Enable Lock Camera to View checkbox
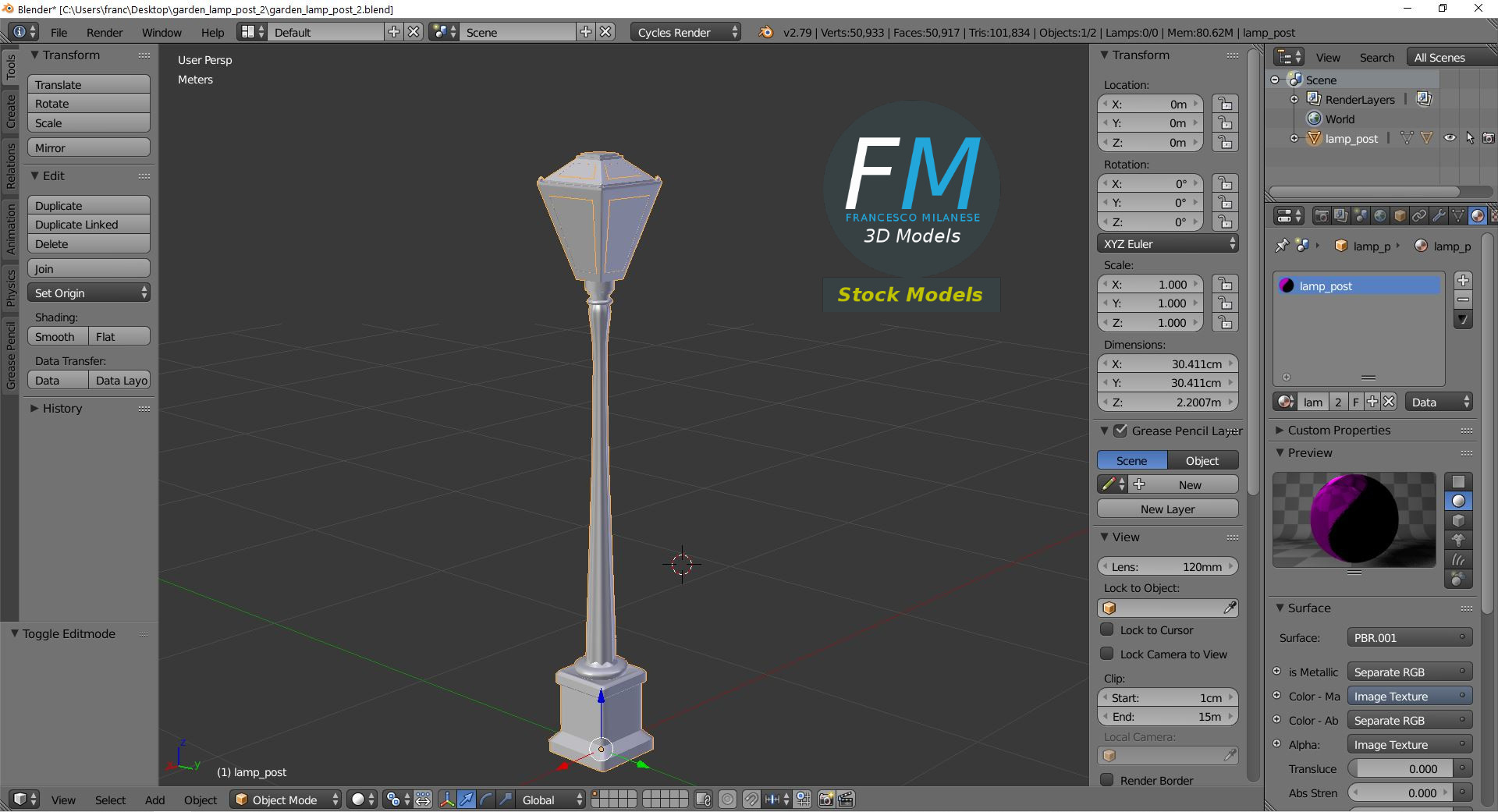 click(1106, 654)
